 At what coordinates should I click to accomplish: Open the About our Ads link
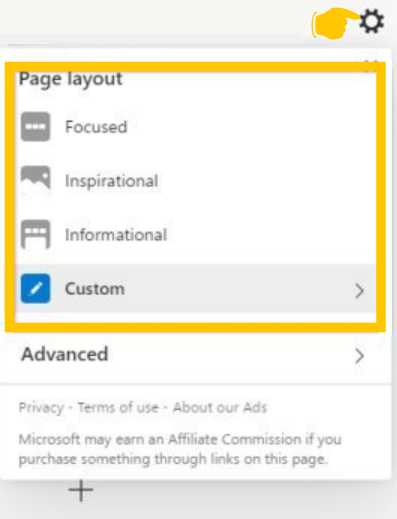220,407
